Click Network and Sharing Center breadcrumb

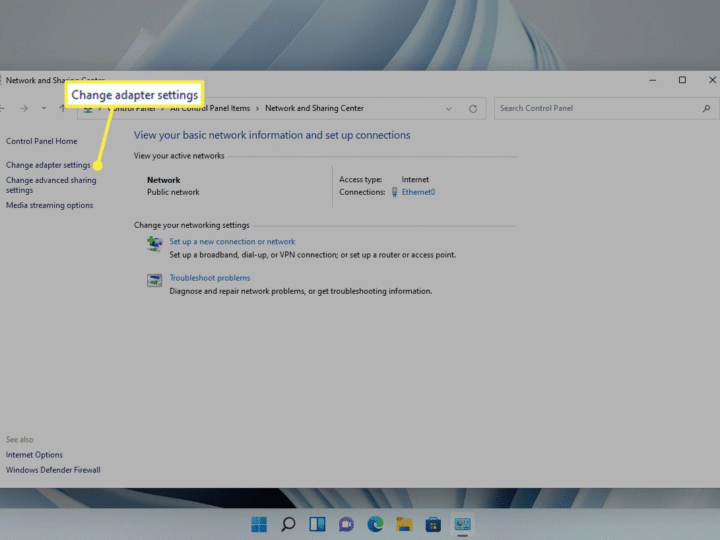[315, 108]
